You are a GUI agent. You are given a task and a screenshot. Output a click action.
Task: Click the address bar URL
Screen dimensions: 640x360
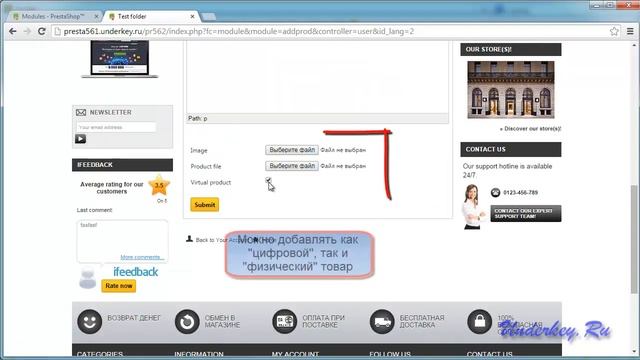(239, 31)
